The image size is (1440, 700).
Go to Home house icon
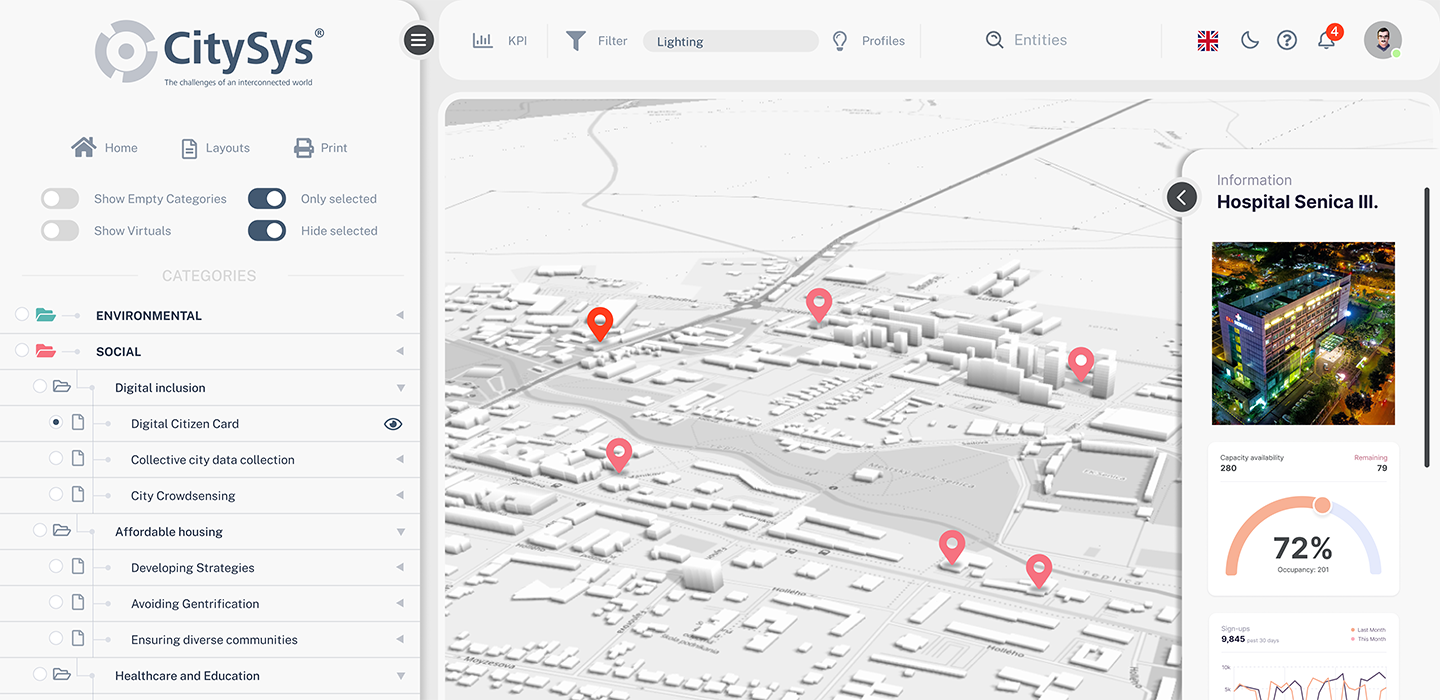84,147
